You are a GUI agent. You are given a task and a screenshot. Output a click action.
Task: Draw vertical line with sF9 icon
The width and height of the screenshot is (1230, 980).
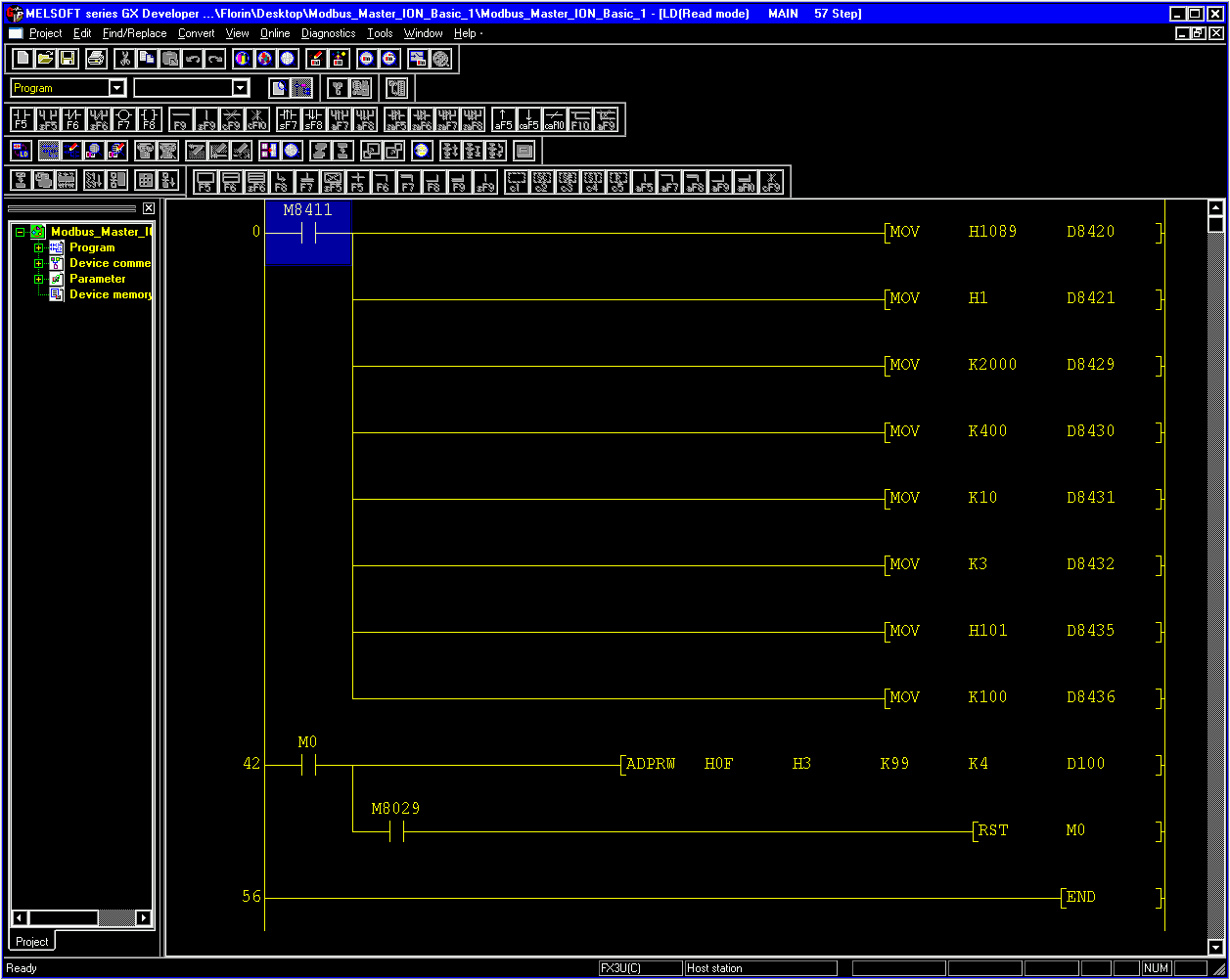tap(206, 120)
